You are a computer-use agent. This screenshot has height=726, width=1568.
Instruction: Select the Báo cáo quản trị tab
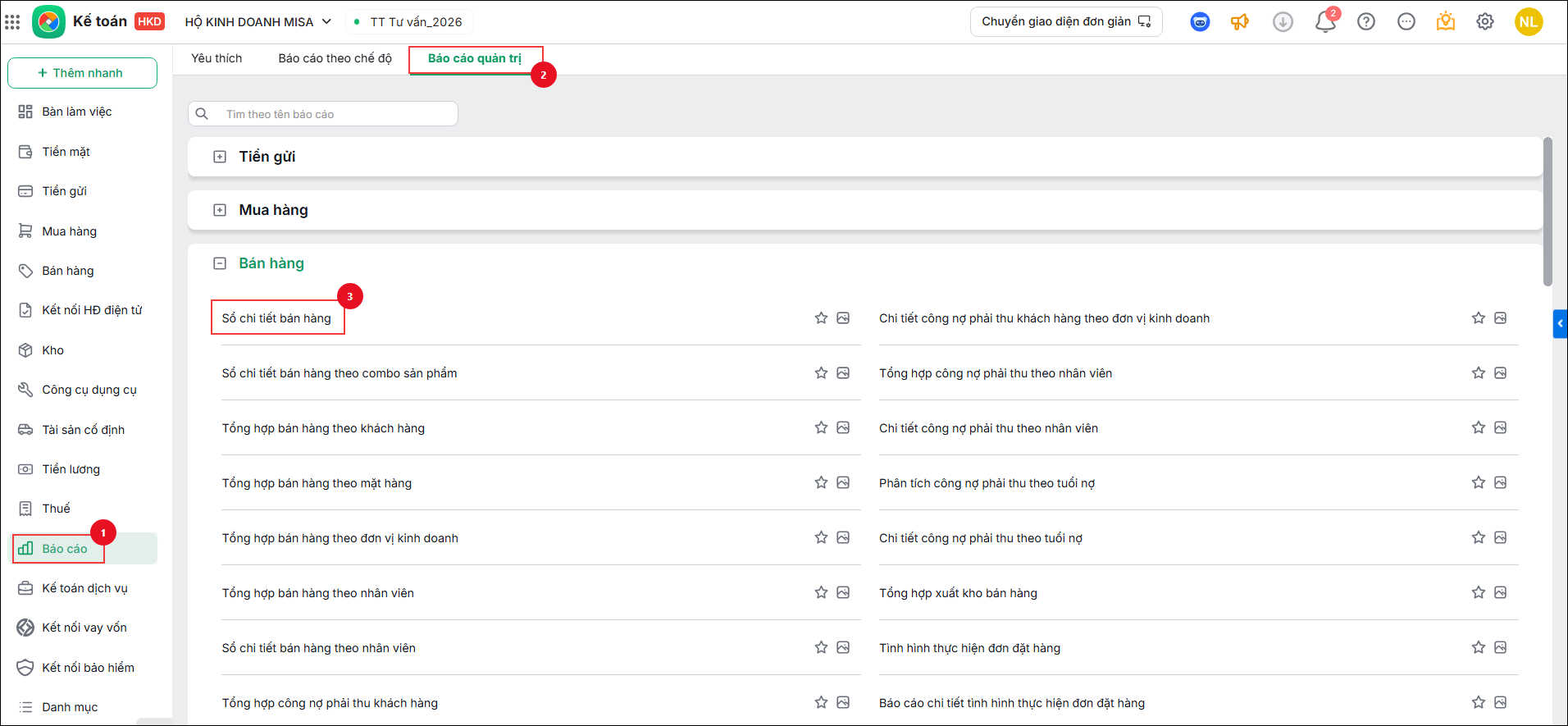(x=475, y=58)
